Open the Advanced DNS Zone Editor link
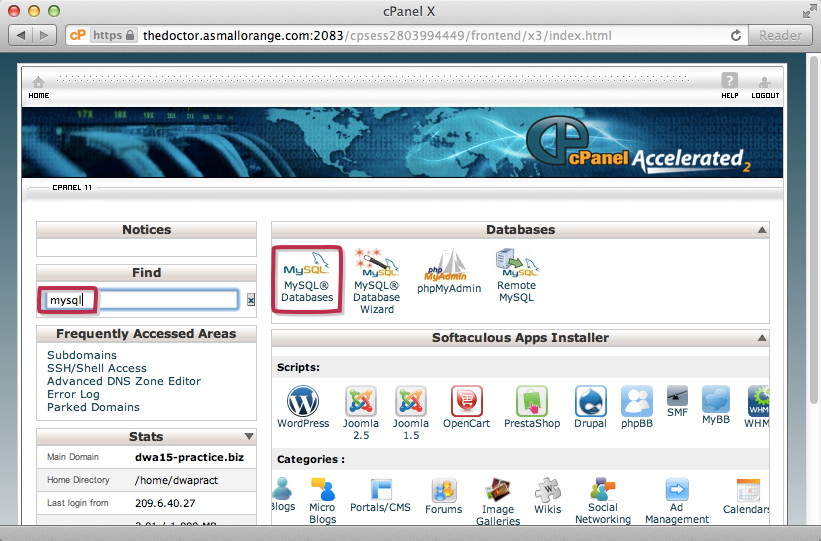This screenshot has height=541, width=821. (x=124, y=381)
